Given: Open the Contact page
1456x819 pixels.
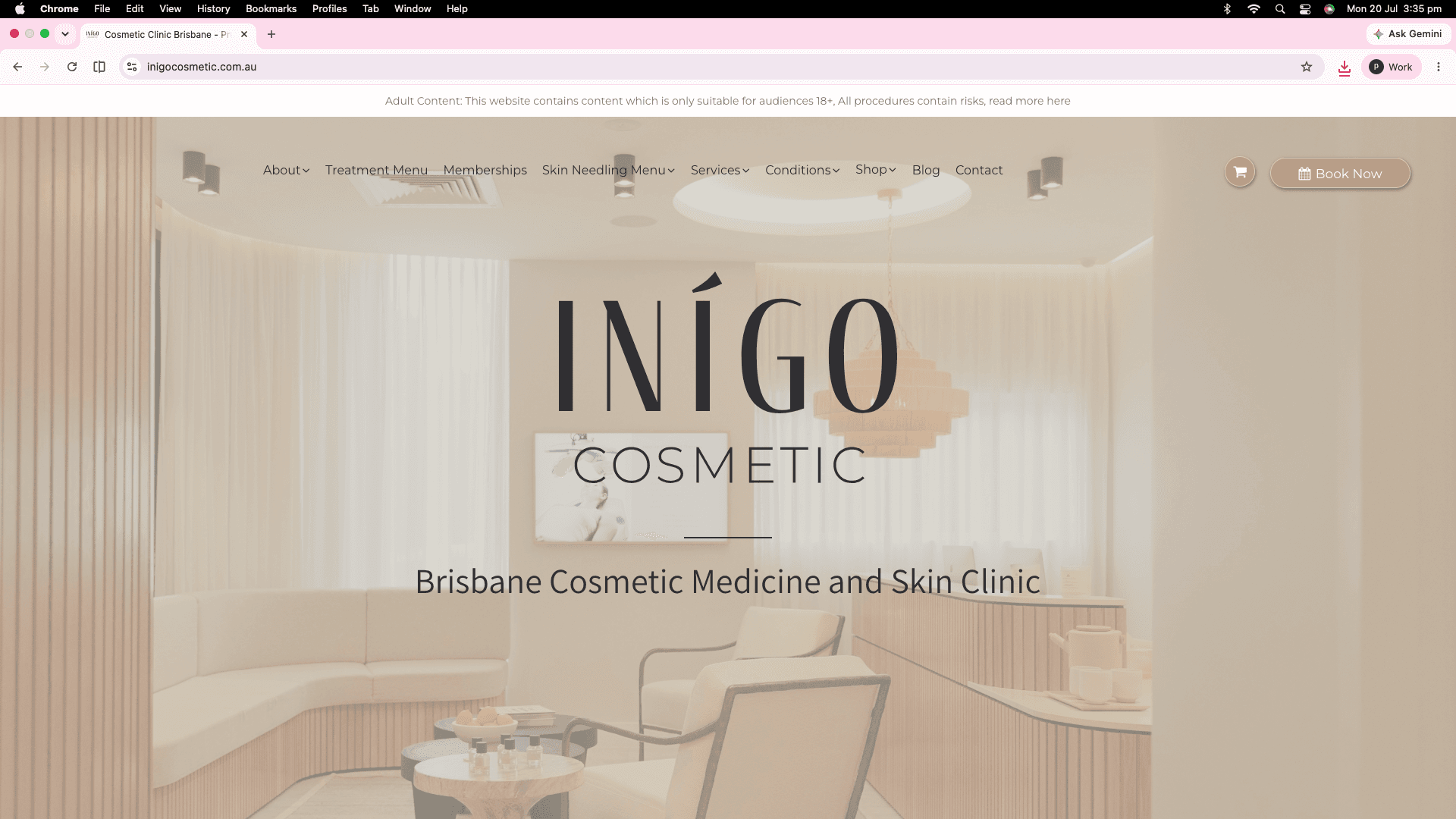Looking at the screenshot, I should 979,170.
